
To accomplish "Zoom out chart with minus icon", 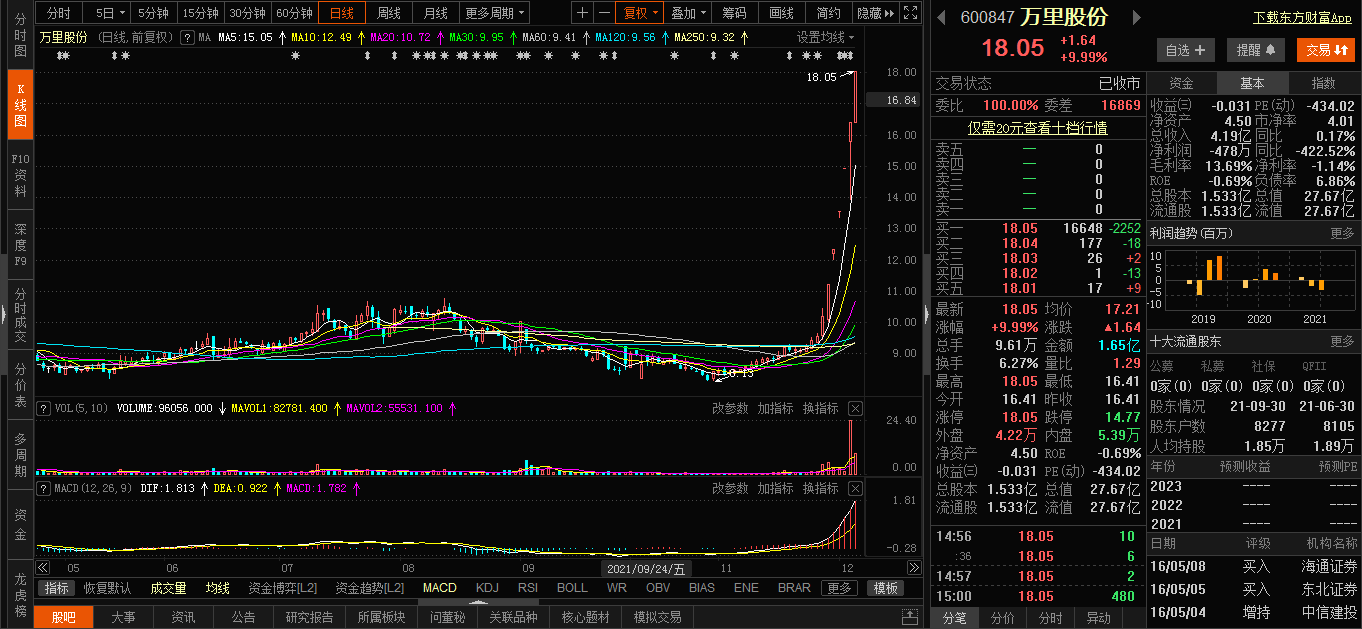I will [604, 13].
